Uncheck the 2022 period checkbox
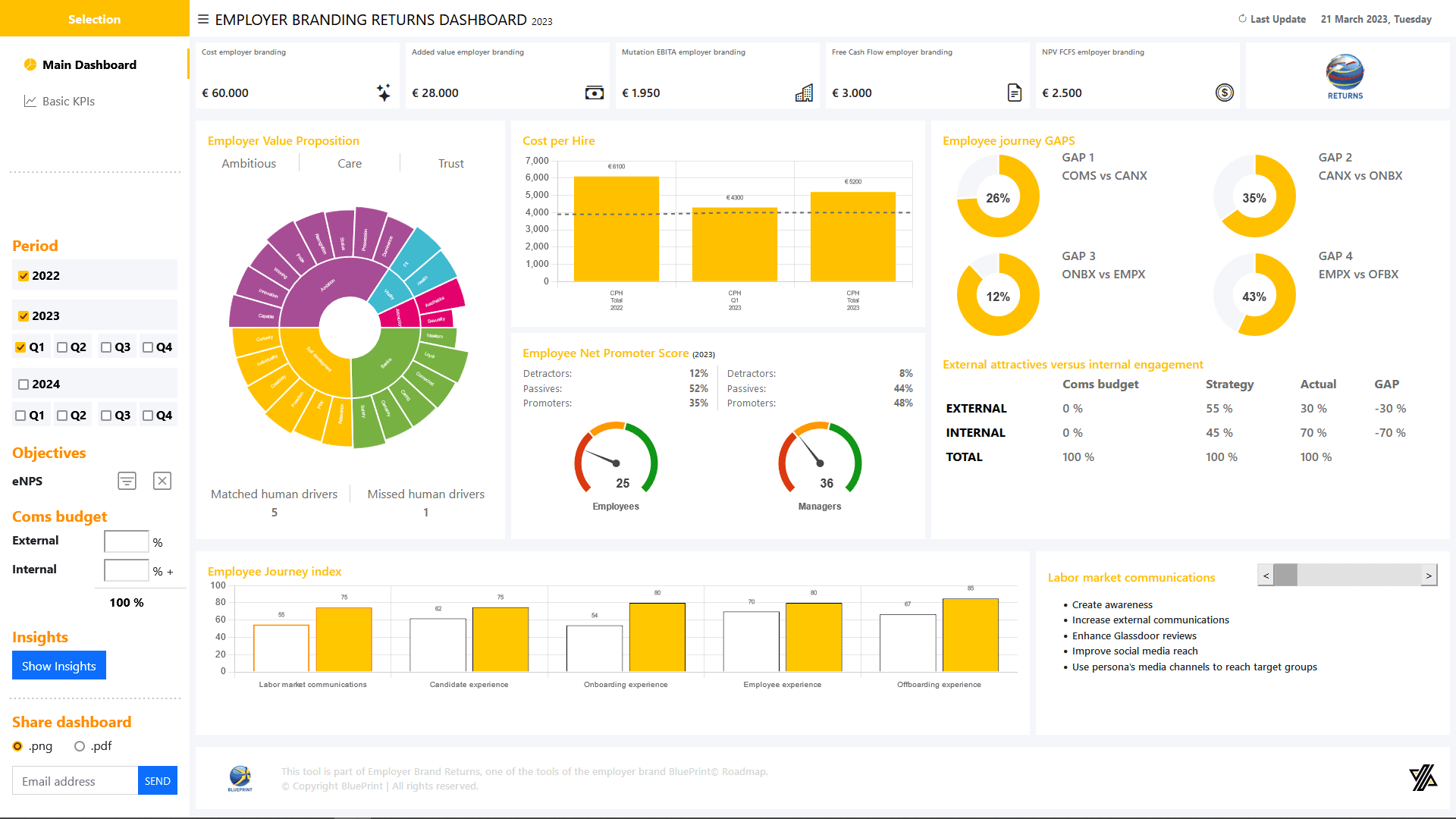 24,276
